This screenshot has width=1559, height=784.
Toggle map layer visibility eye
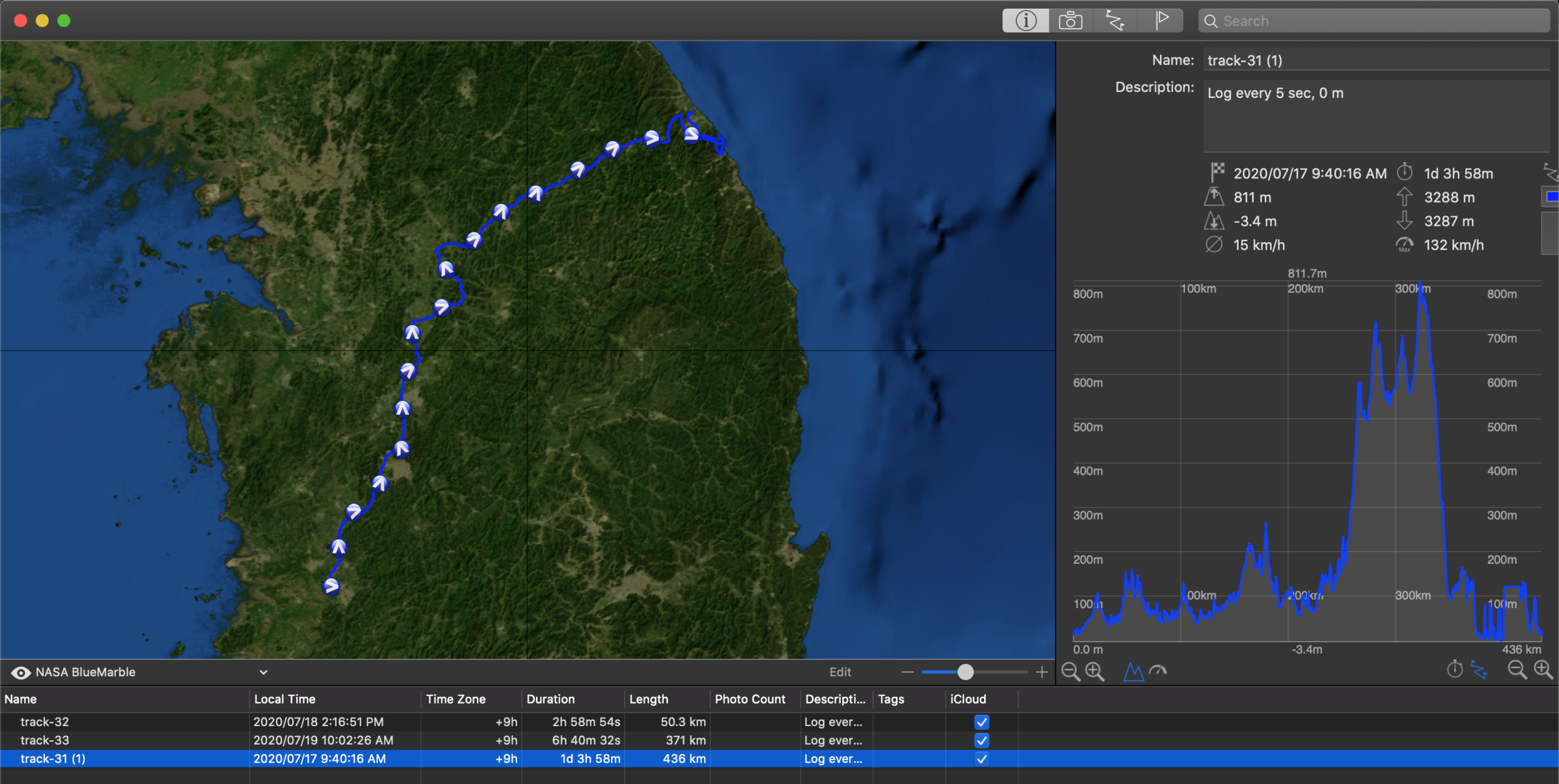tap(21, 673)
